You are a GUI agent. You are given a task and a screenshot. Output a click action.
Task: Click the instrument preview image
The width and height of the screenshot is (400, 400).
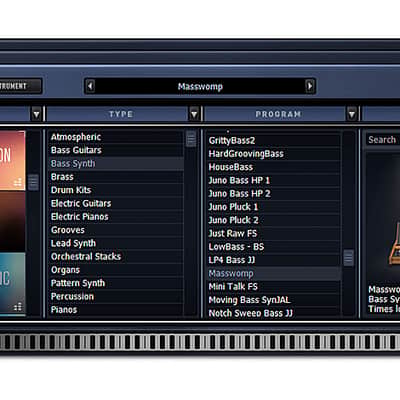pos(383,218)
